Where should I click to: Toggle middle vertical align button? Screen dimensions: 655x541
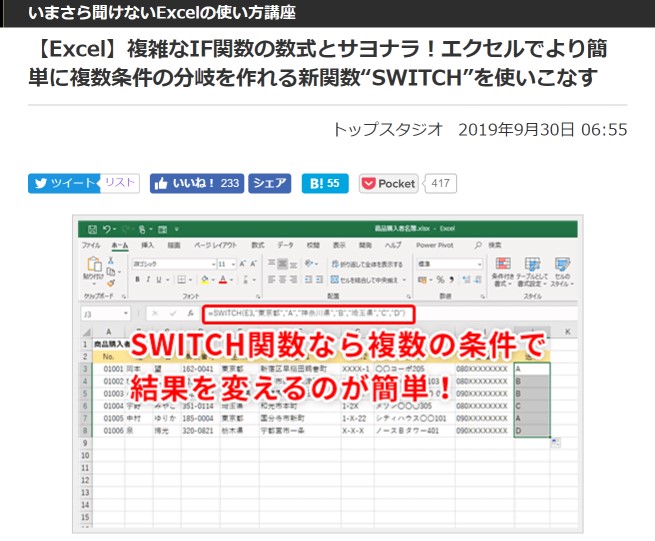[283, 264]
